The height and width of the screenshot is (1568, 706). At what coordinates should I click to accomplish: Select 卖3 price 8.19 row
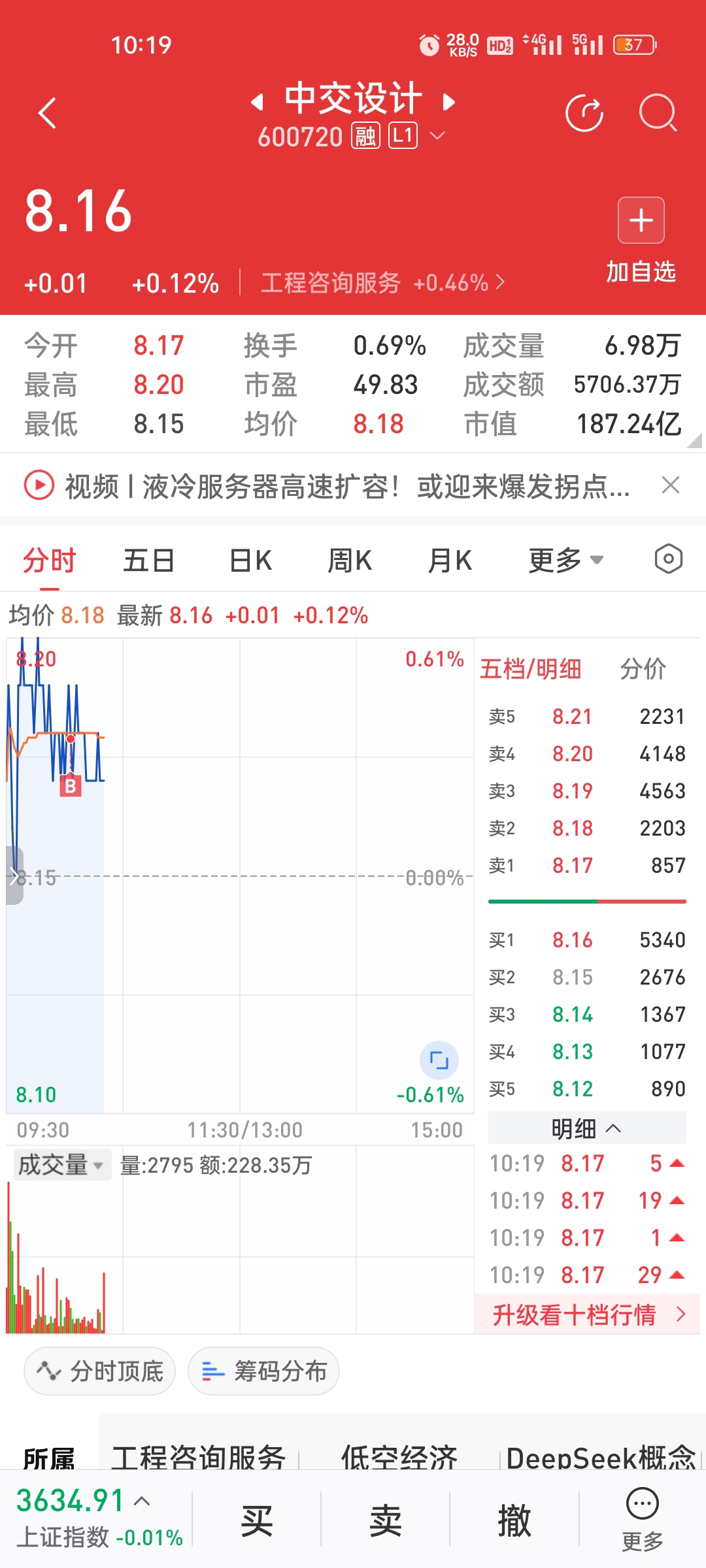click(587, 791)
